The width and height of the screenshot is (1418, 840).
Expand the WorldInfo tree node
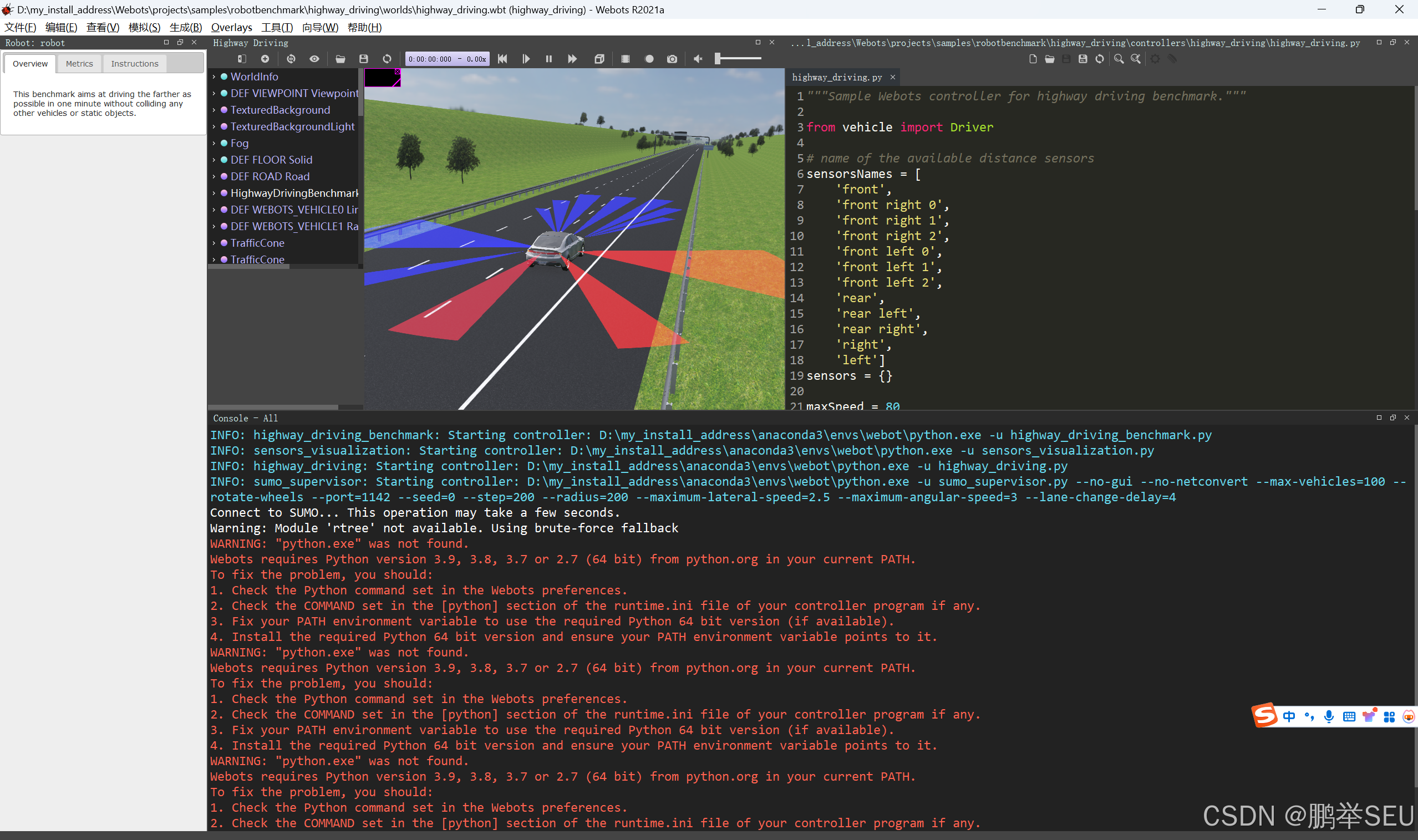click(x=214, y=77)
